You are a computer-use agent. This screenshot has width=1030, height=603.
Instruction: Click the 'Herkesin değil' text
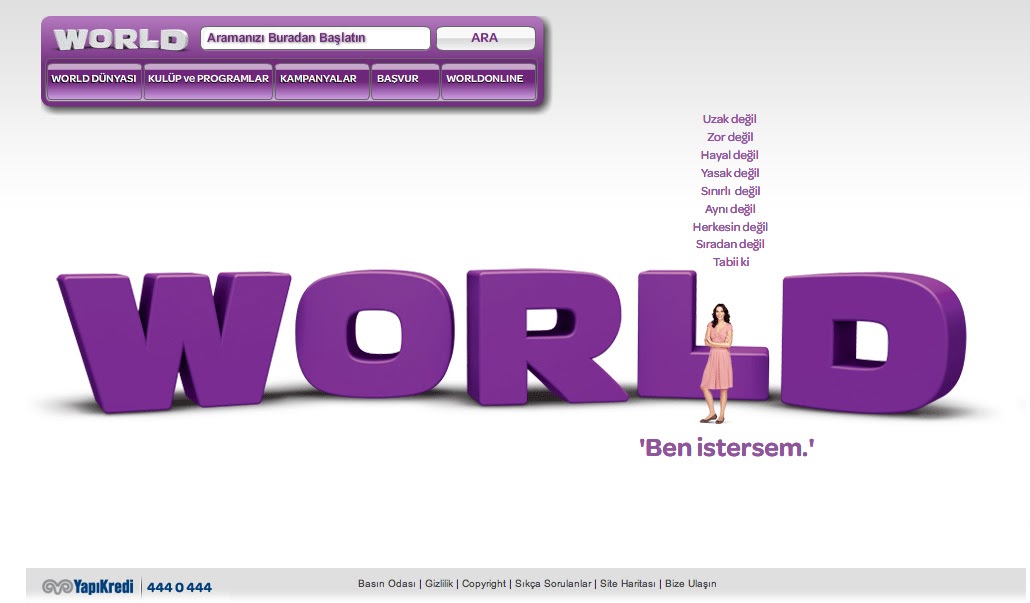[730, 227]
